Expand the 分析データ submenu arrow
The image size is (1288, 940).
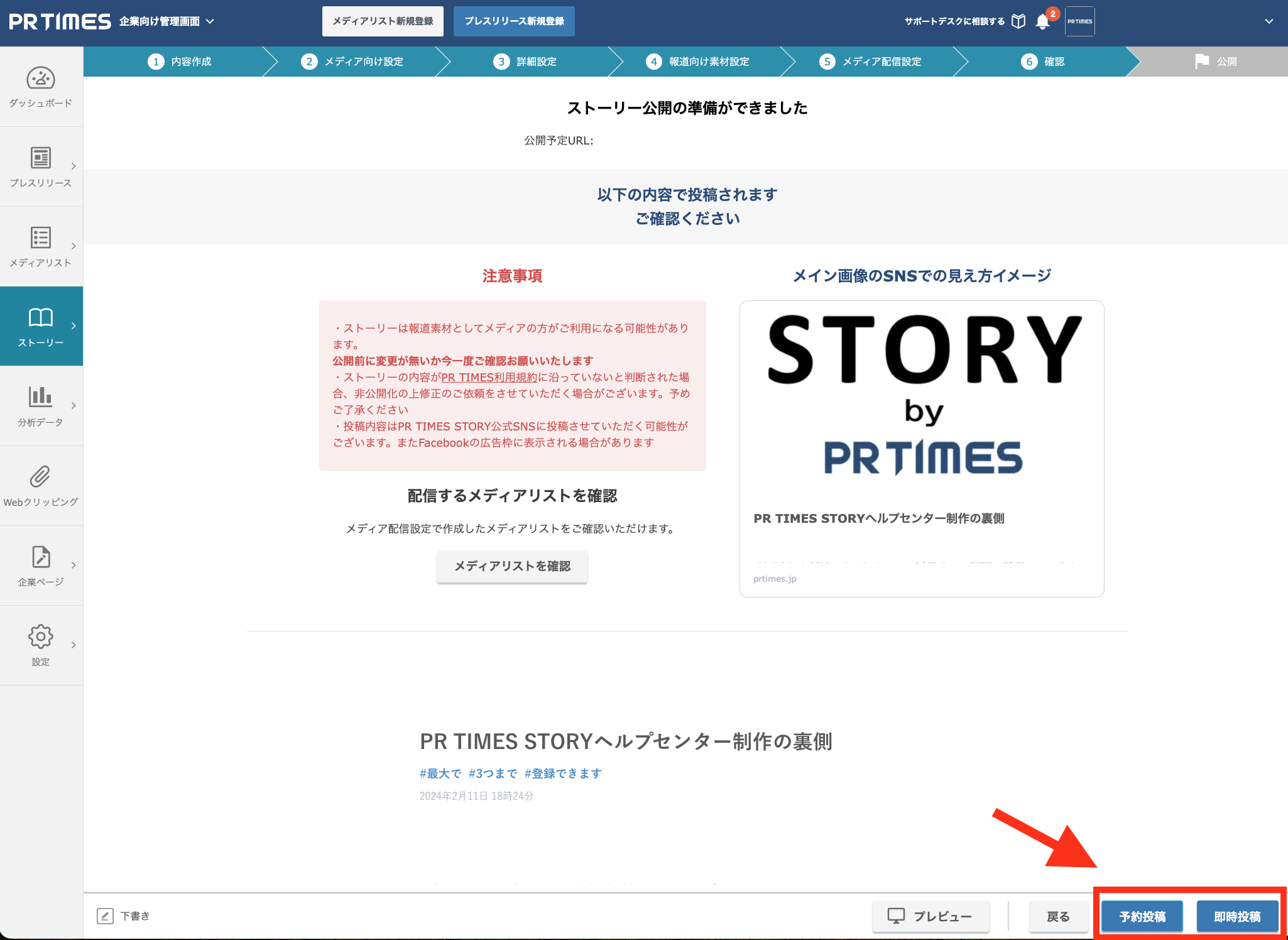click(74, 406)
